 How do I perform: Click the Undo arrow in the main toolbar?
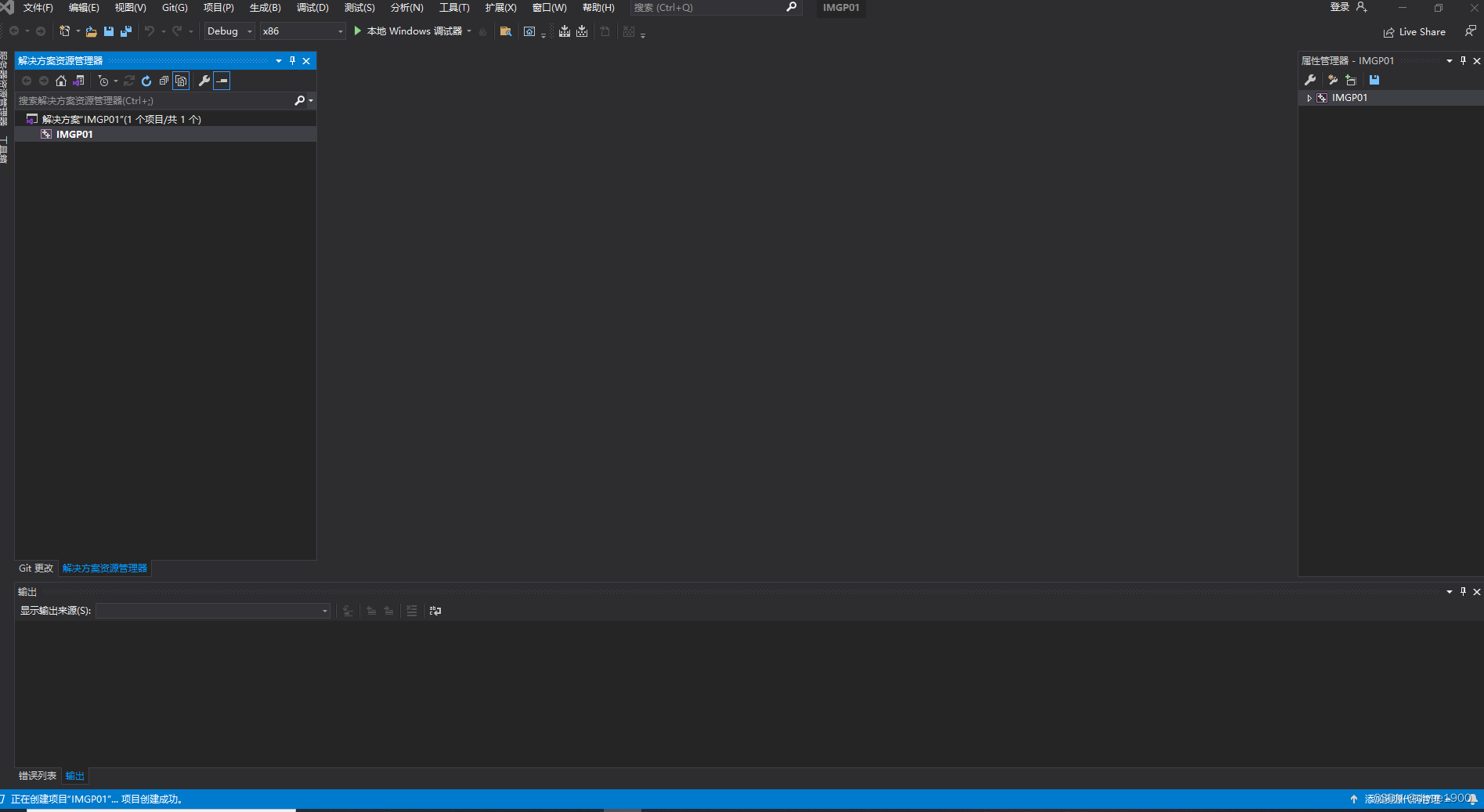pos(149,31)
